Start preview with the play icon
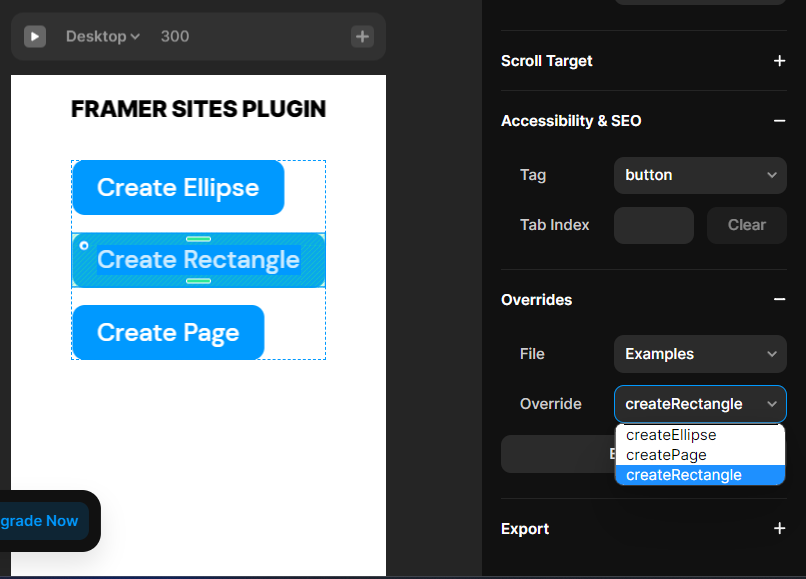806x579 pixels. pyautogui.click(x=35, y=37)
